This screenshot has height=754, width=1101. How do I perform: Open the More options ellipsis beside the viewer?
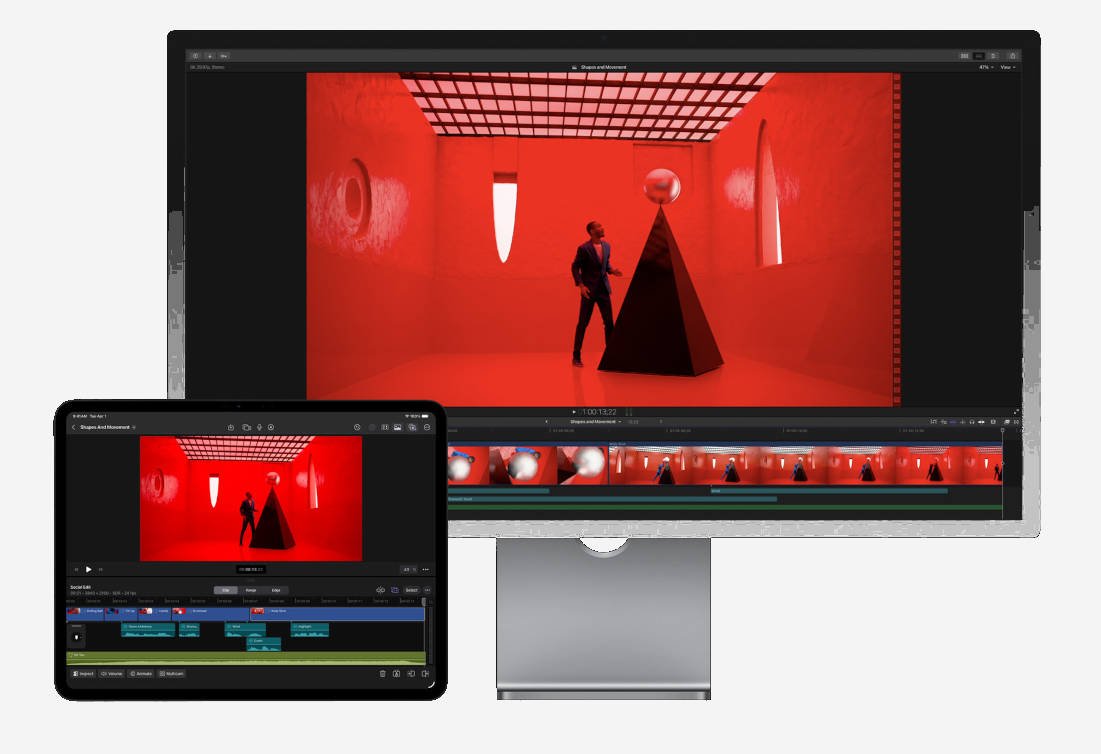(425, 569)
